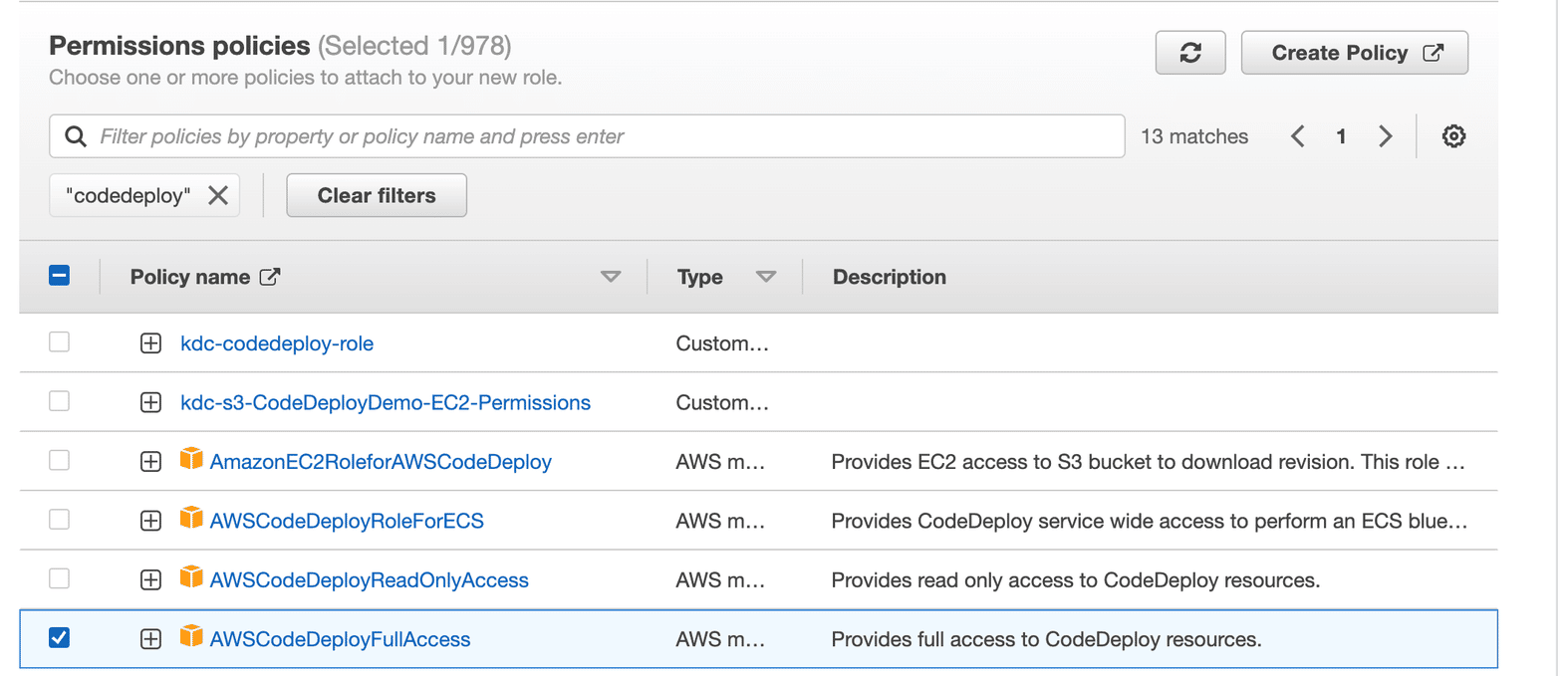Toggle the select-all checkbox in table header
Image resolution: width=1568 pixels, height=676 pixels.
60,276
